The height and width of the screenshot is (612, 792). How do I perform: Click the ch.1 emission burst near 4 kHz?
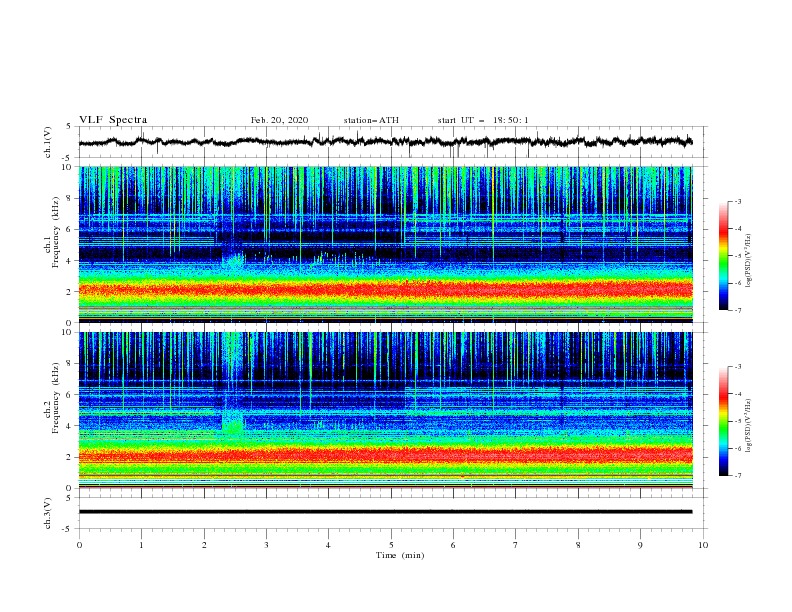[x=233, y=260]
